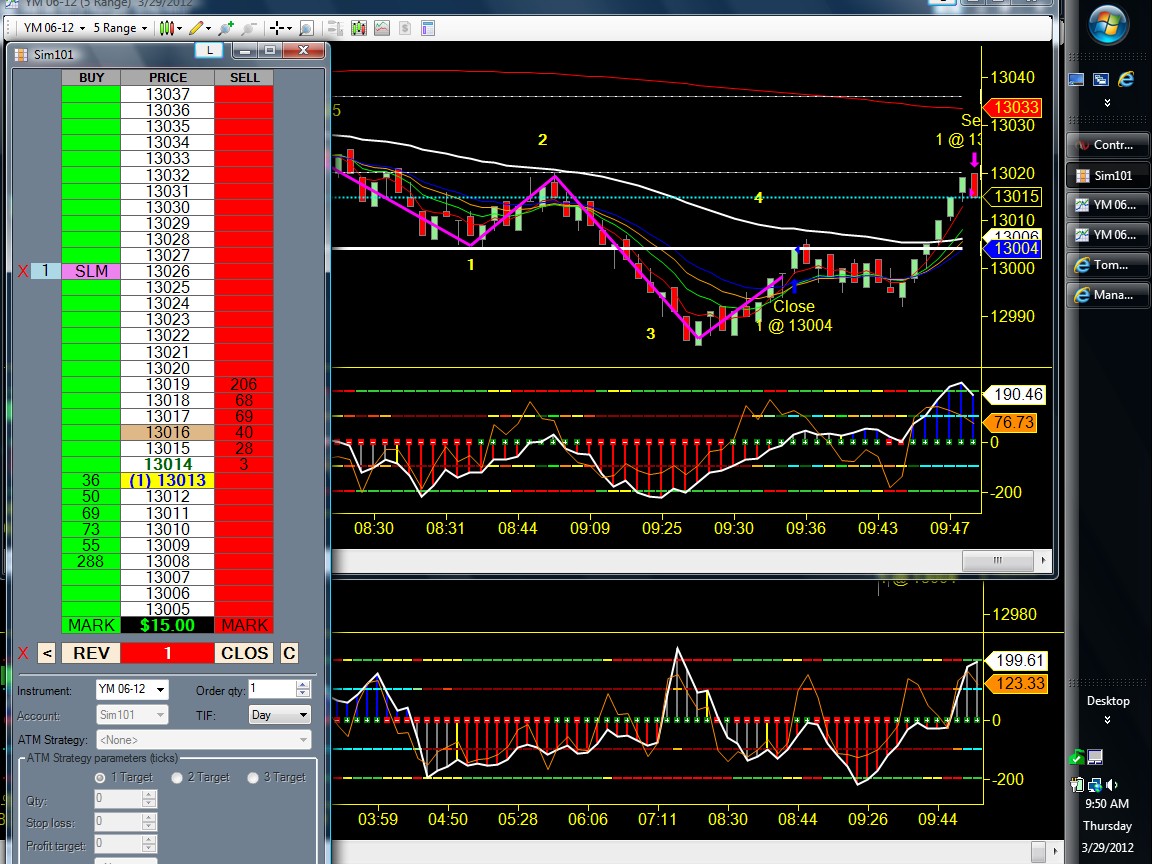Screen dimensions: 1152x864
Task: Launch Internet Explorer from quick launch
Action: point(1126,79)
